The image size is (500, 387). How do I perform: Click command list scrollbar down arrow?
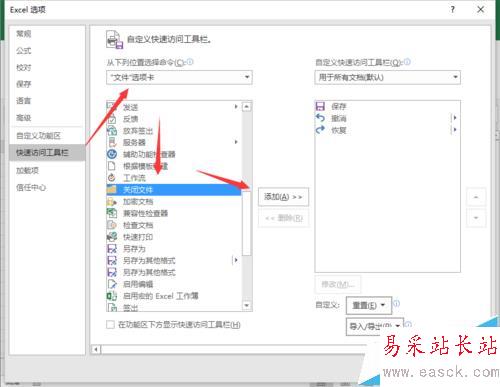tap(246, 305)
